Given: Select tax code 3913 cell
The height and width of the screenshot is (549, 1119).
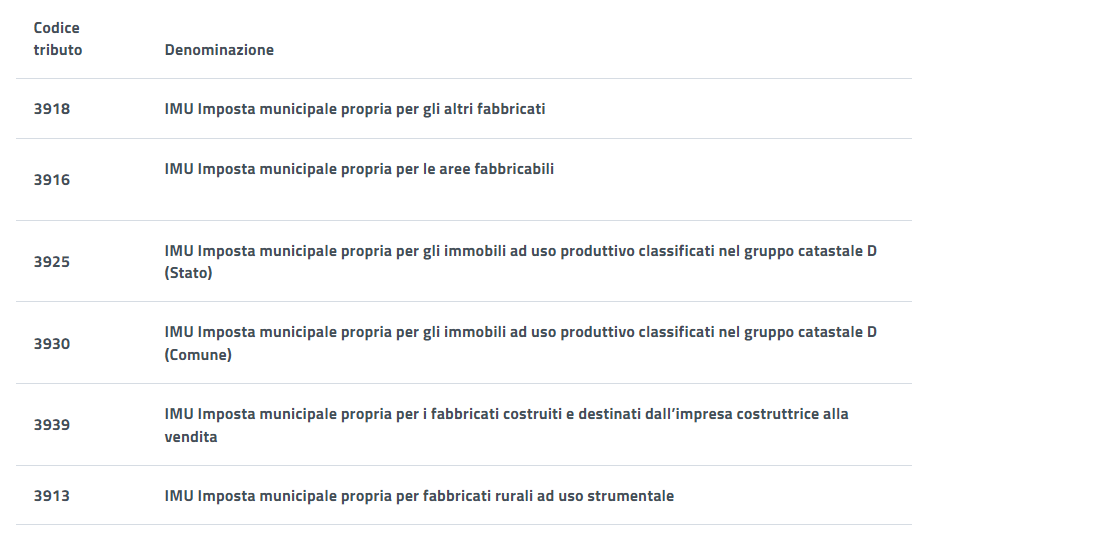Looking at the screenshot, I should pos(52,496).
